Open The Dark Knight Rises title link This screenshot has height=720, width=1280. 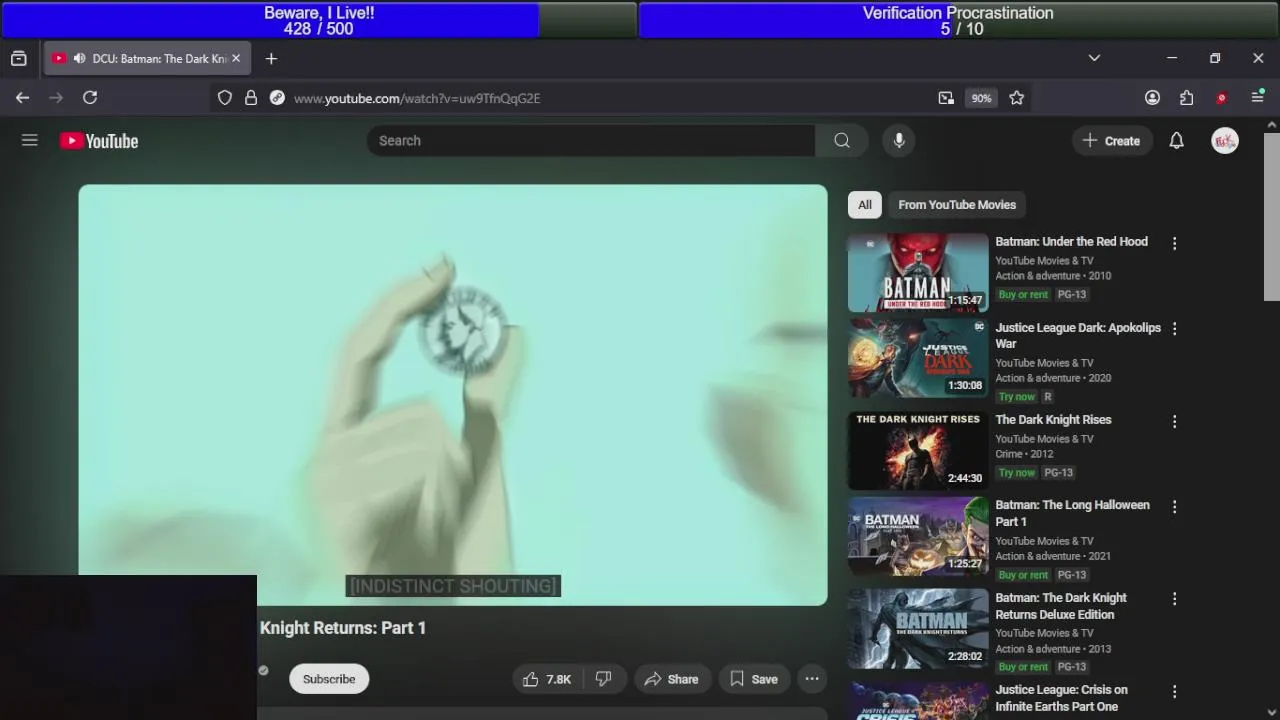tap(1053, 420)
